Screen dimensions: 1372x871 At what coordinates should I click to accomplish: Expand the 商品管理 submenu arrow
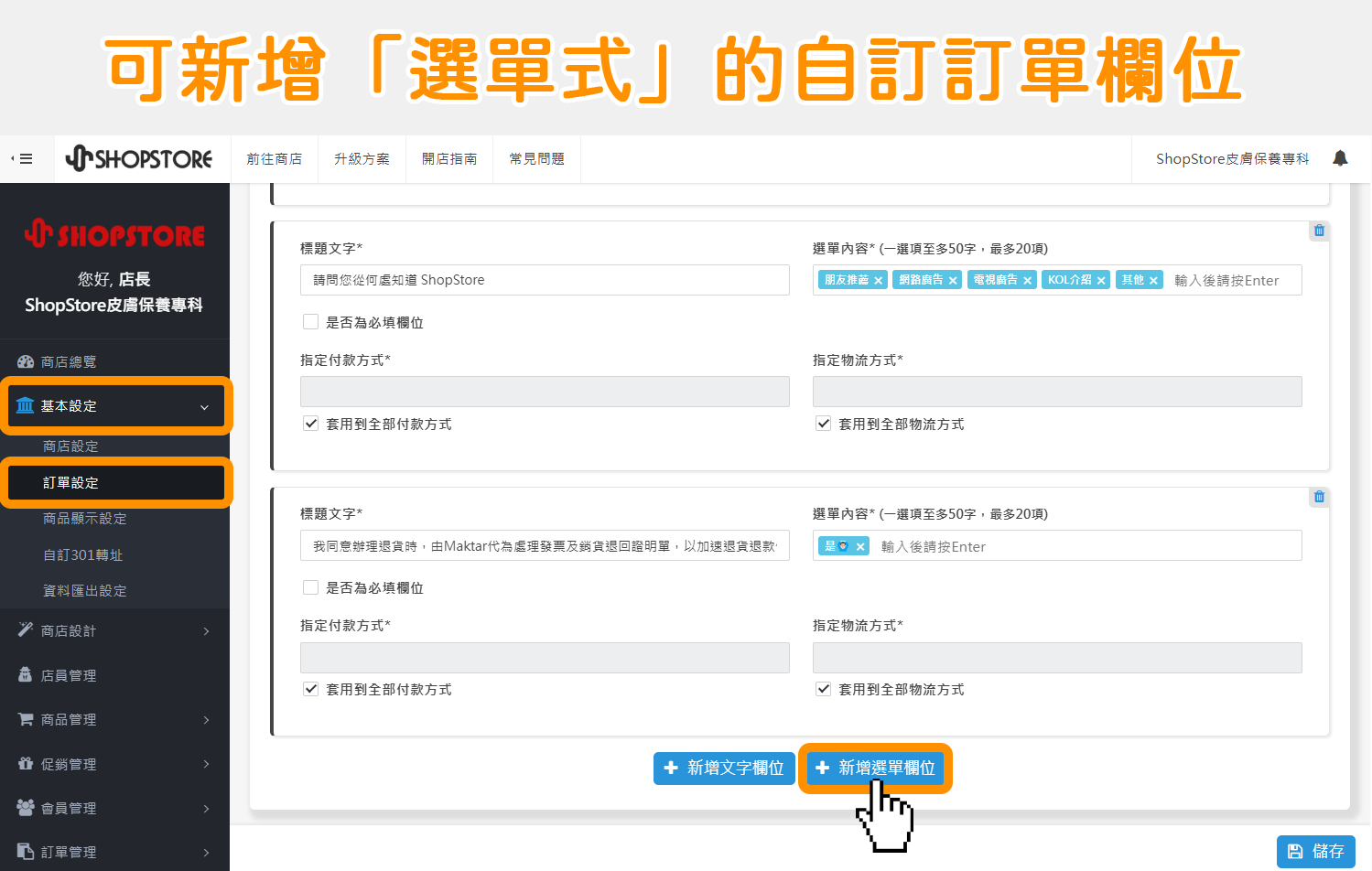click(x=206, y=720)
